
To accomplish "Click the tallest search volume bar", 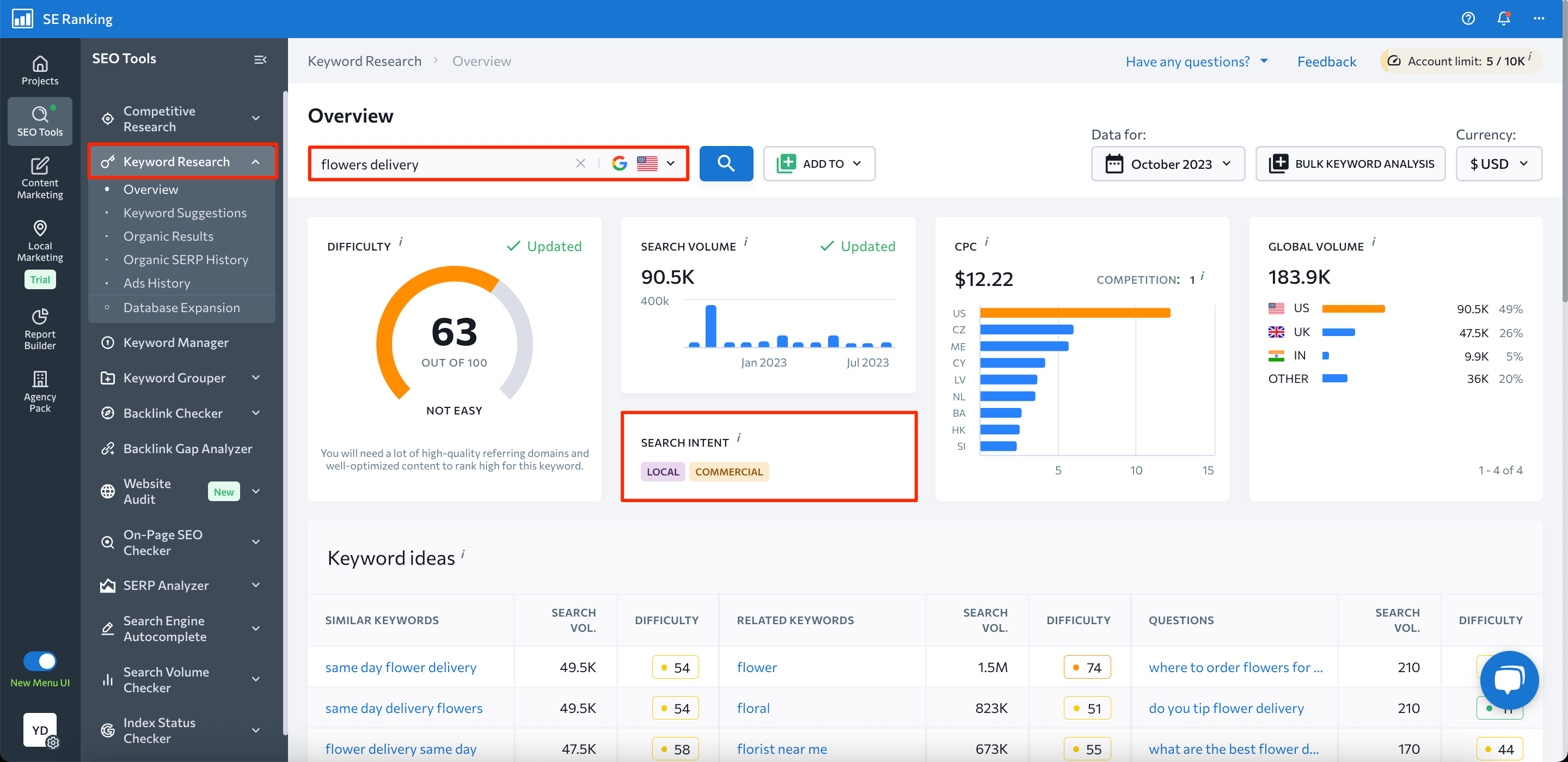I will [710, 326].
